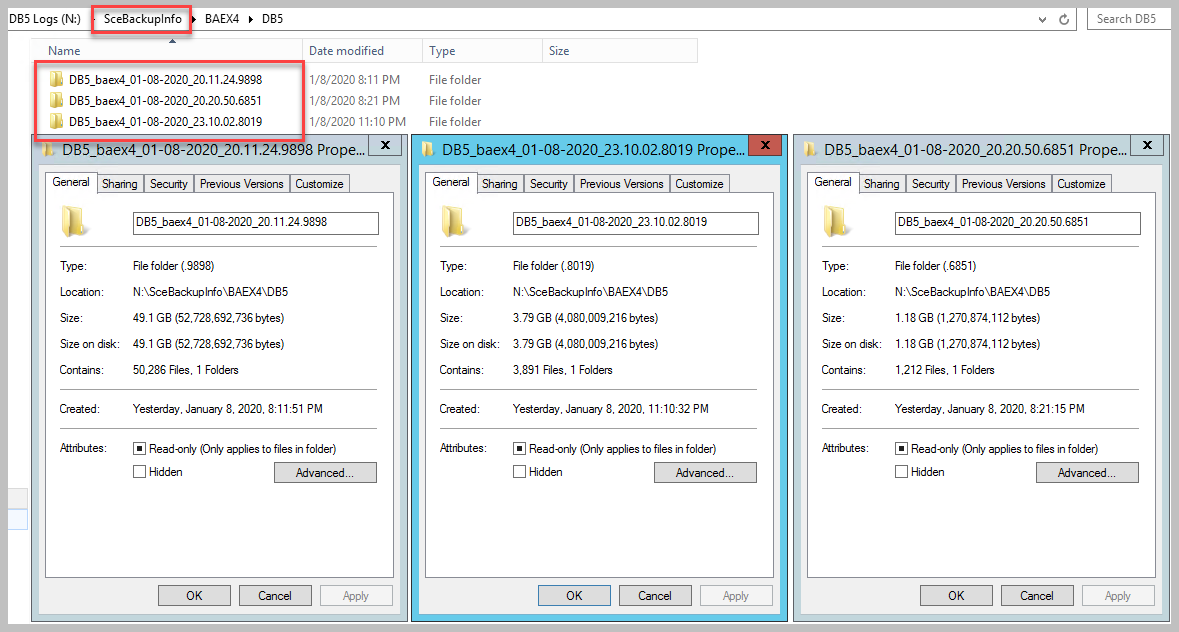Click Cancel in 20.11.24.9898 Properties dialog
This screenshot has height=632, width=1179.
[x=274, y=596]
